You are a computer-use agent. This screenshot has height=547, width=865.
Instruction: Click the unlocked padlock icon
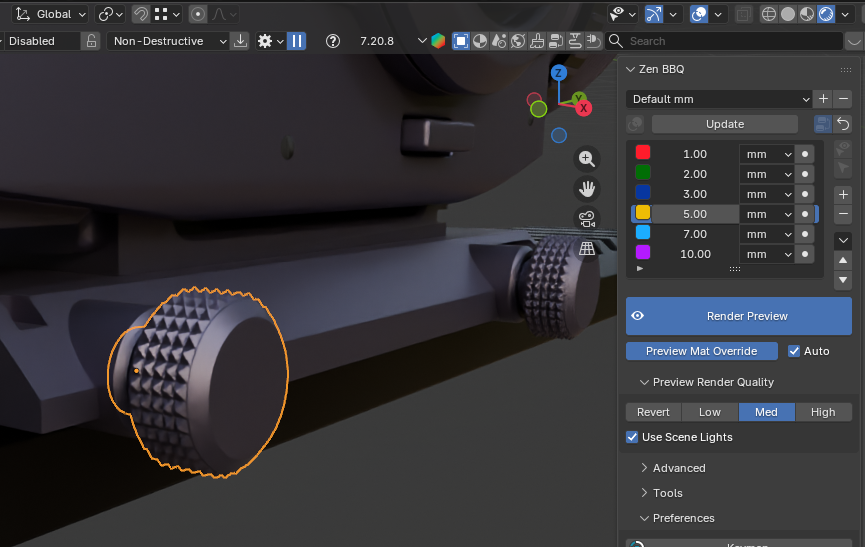click(91, 41)
